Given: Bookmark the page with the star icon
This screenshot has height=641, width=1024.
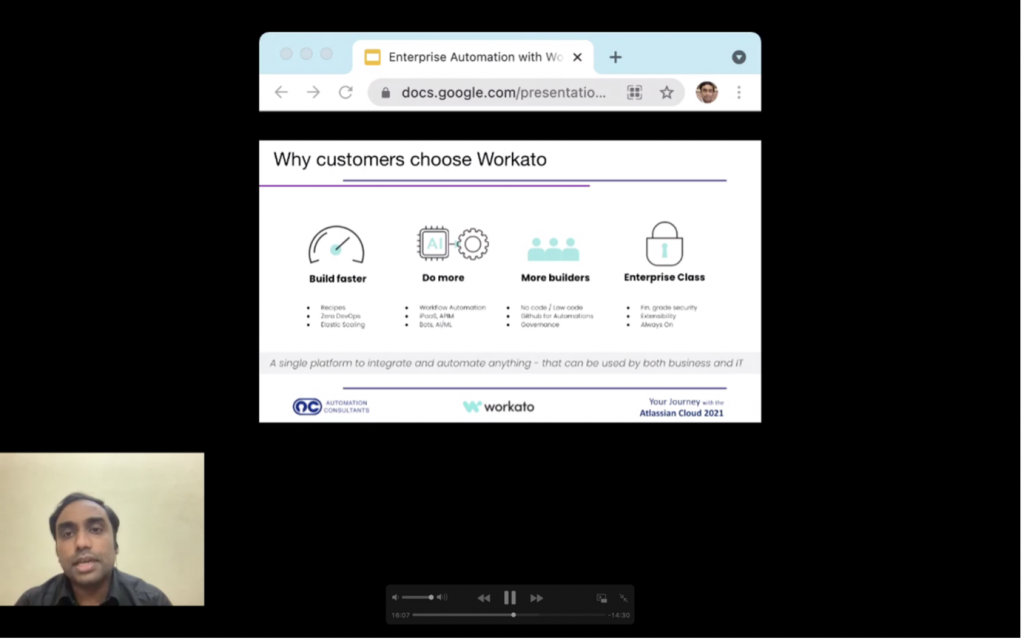Looking at the screenshot, I should click(666, 93).
